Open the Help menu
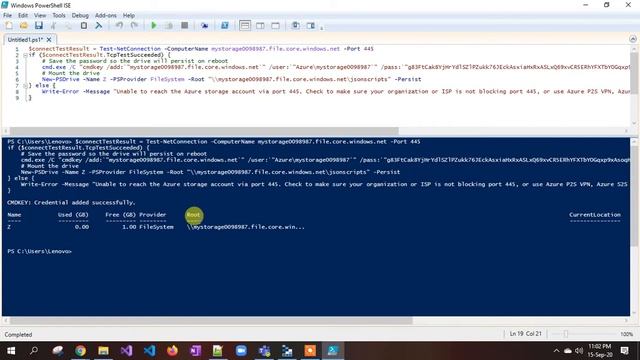This screenshot has height=360, width=640. click(x=129, y=15)
